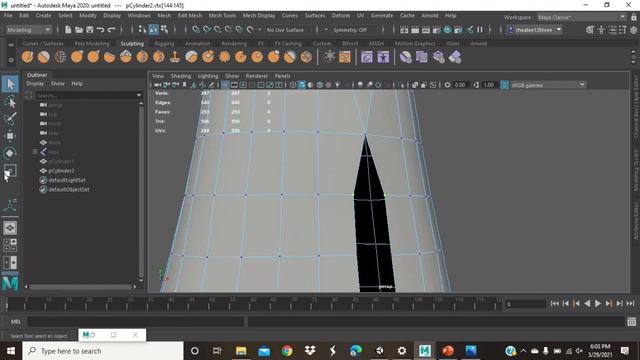Select the Flatten stamp-shaped sculpt tool

175,57
